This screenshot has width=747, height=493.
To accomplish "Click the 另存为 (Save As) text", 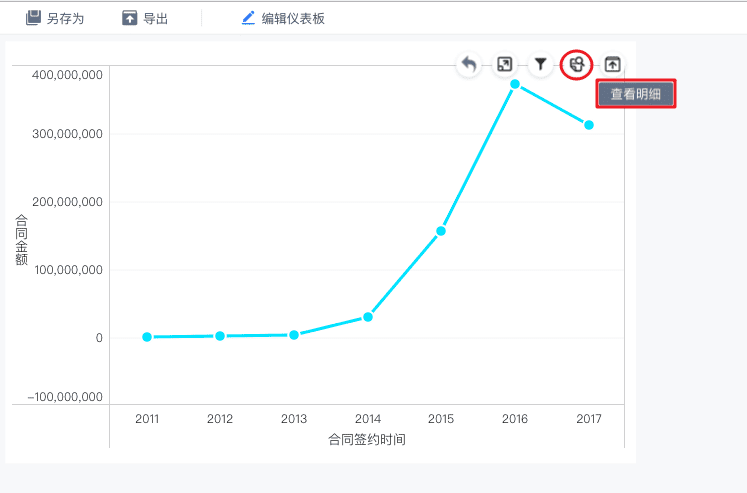I will (x=65, y=19).
